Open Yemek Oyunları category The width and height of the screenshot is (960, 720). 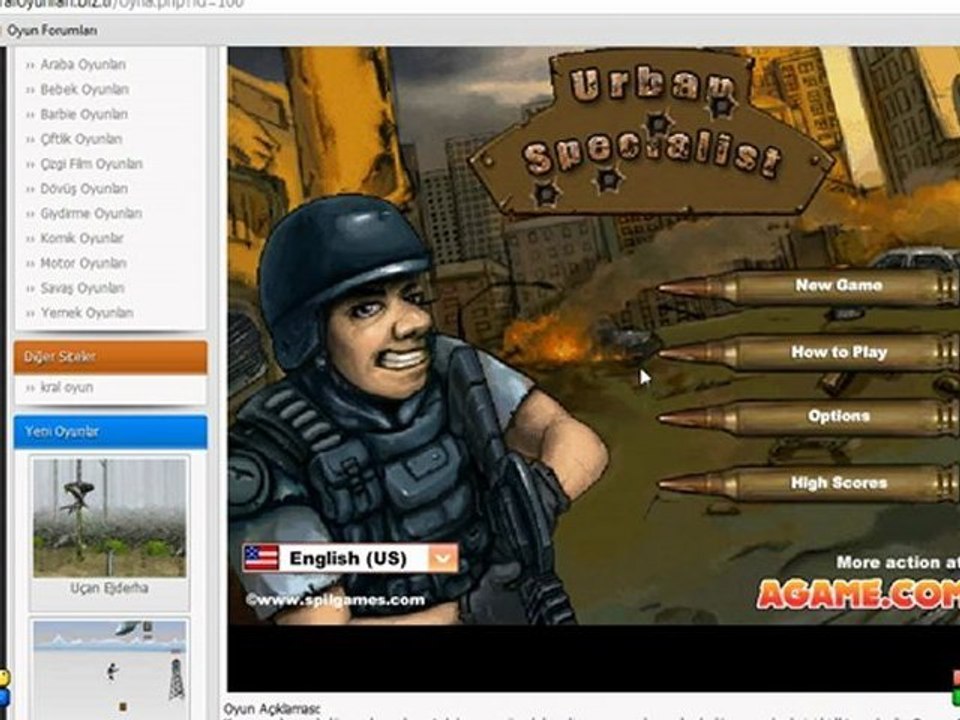point(86,313)
